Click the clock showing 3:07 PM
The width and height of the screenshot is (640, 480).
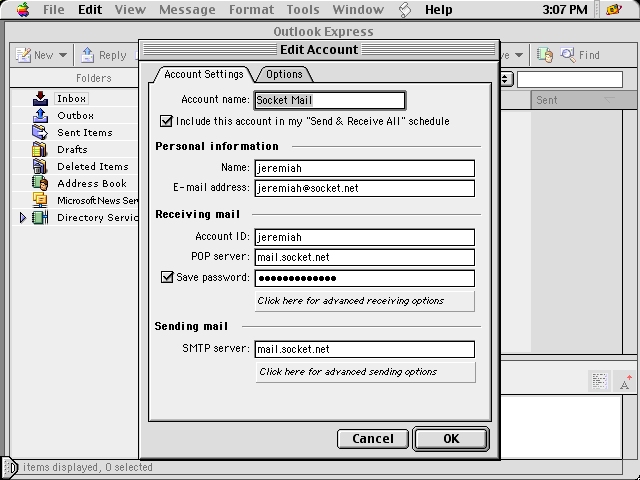coord(565,9)
